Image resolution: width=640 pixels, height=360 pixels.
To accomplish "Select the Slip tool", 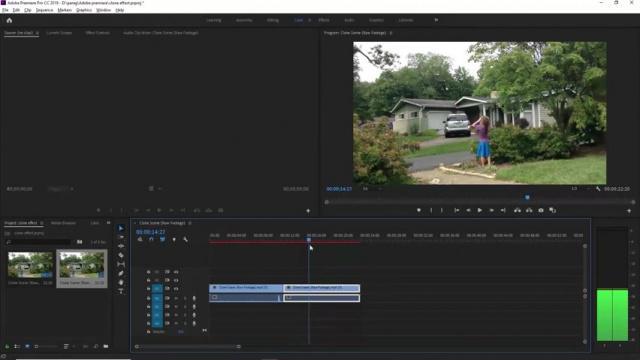I will click(121, 264).
